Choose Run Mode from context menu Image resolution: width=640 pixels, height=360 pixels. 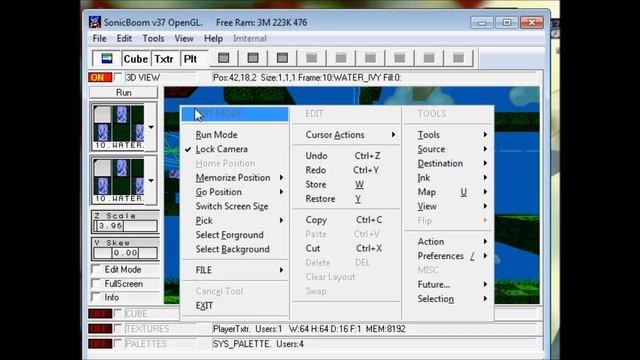point(235,135)
